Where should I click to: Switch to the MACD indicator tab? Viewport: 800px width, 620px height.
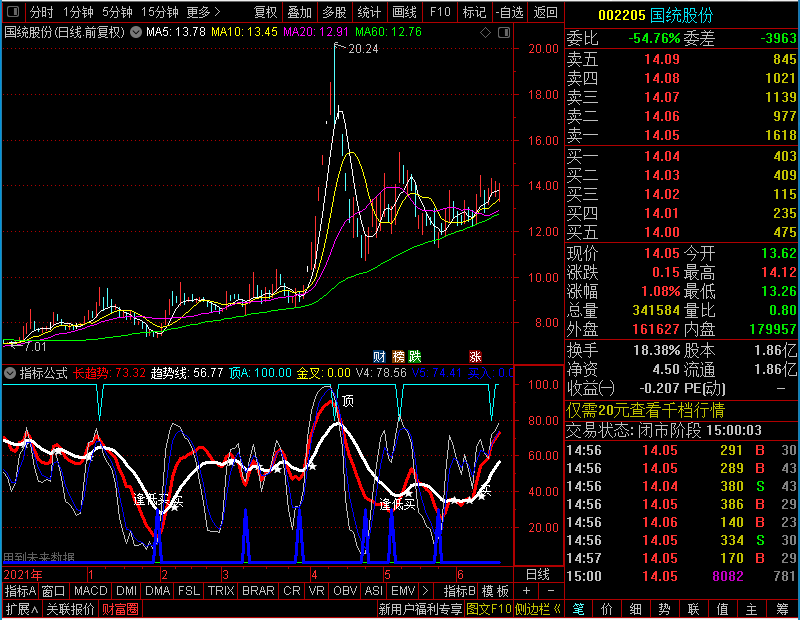90,591
